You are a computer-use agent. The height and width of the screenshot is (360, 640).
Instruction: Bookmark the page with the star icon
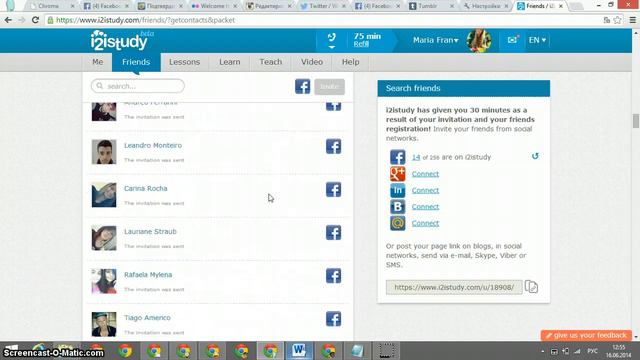[618, 20]
